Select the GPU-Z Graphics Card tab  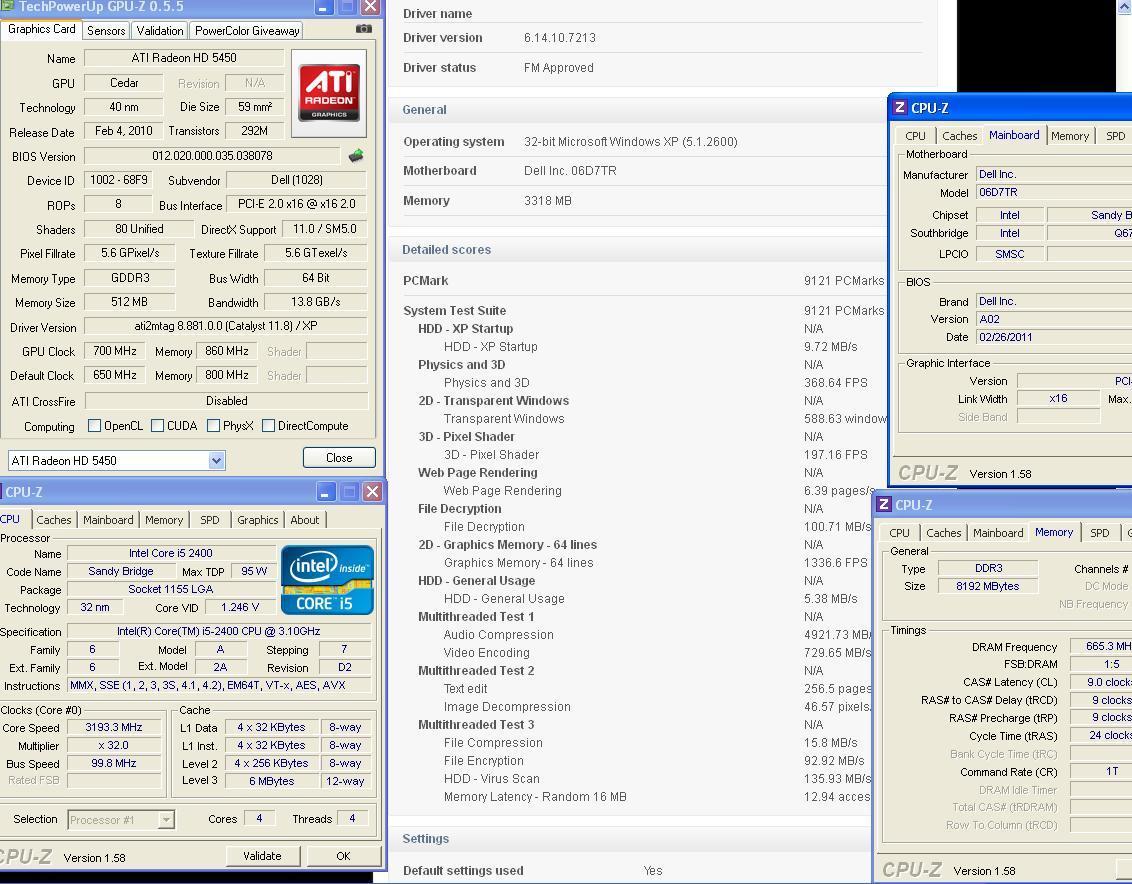coord(41,29)
